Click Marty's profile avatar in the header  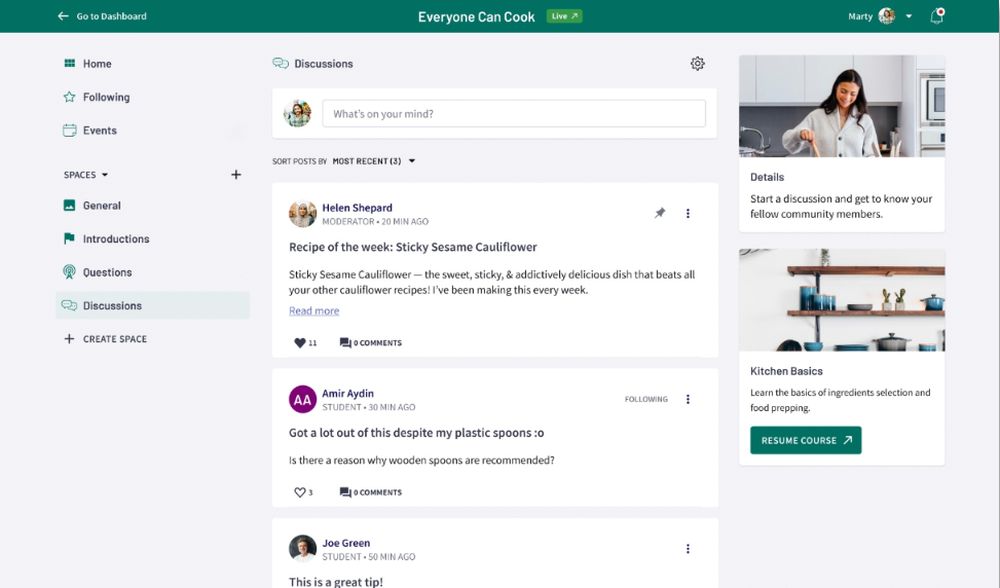886,16
